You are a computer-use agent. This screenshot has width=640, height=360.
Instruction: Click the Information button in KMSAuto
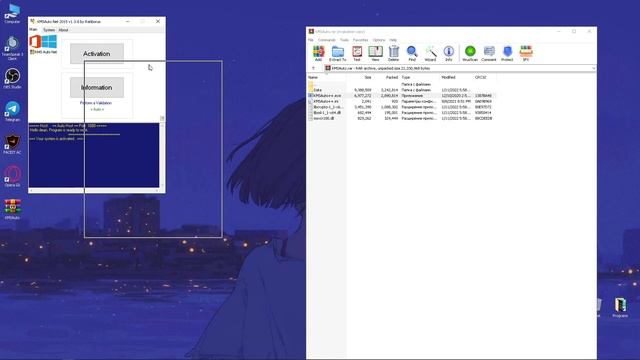tap(97, 88)
